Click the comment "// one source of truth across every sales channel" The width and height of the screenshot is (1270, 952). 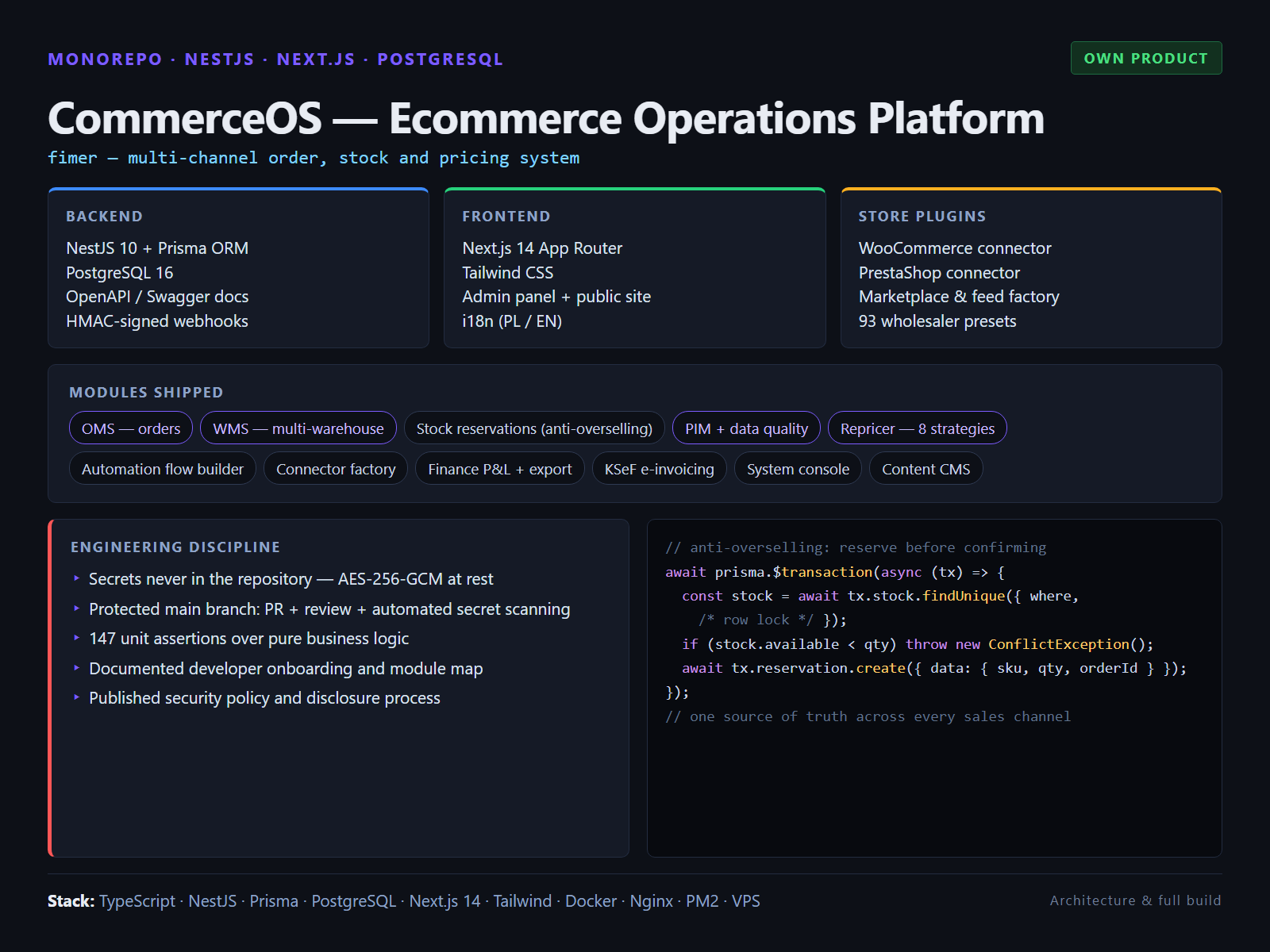click(868, 716)
